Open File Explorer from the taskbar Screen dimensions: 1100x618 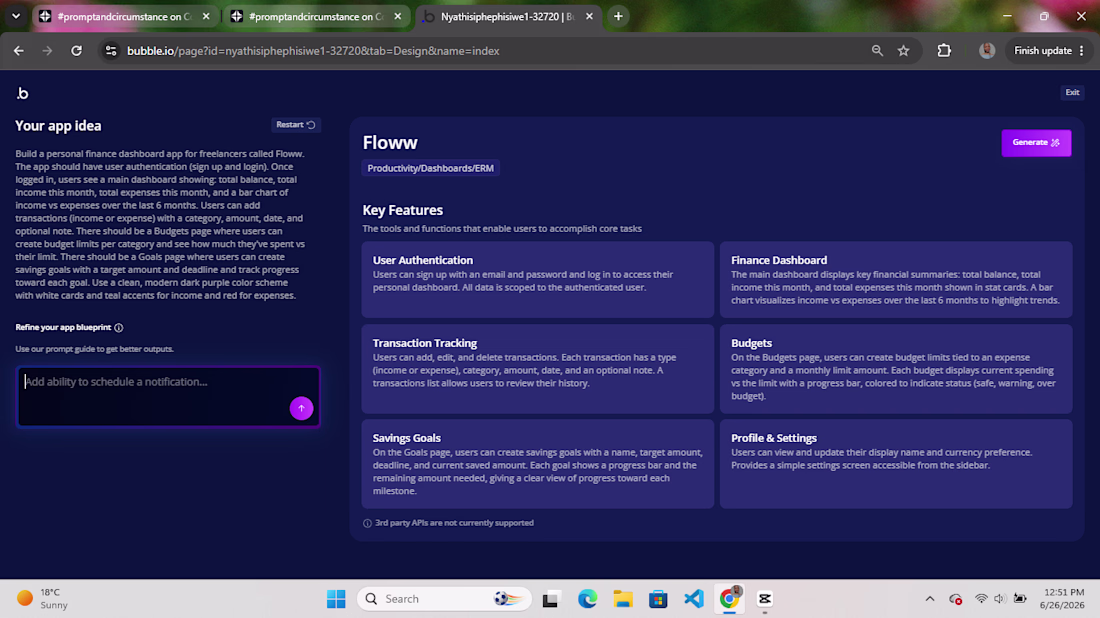(623, 599)
